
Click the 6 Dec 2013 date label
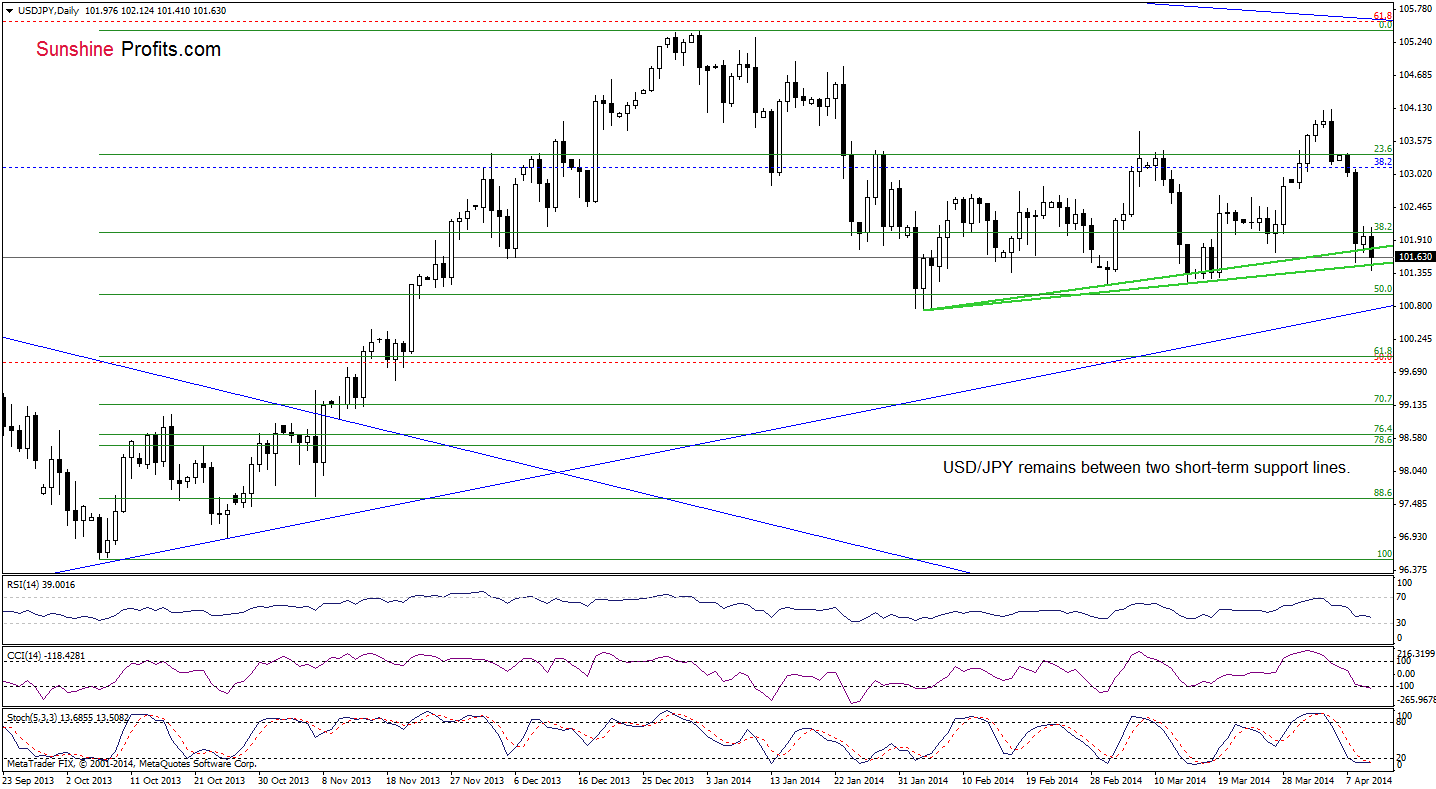pos(540,780)
